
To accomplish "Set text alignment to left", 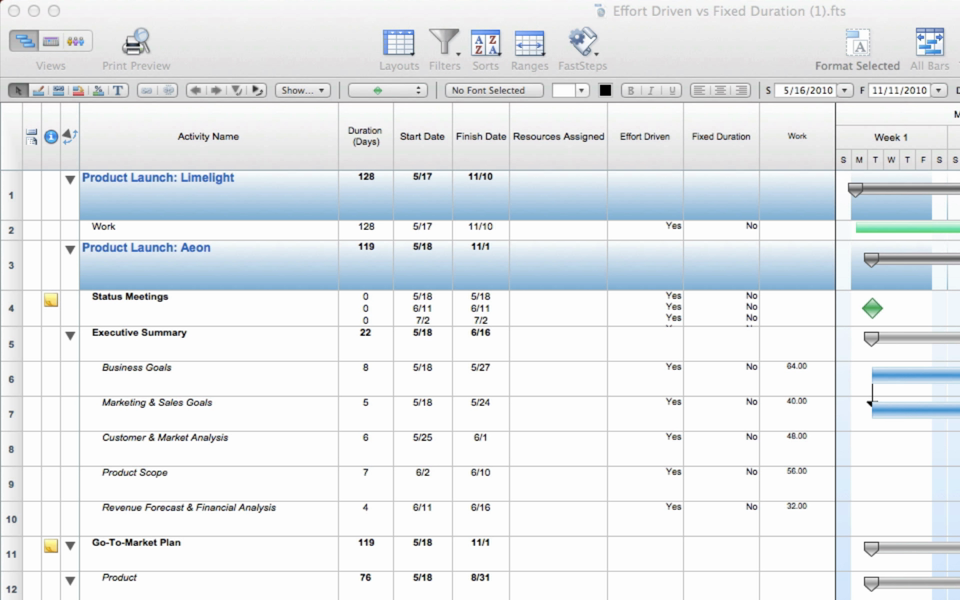I will pos(699,91).
